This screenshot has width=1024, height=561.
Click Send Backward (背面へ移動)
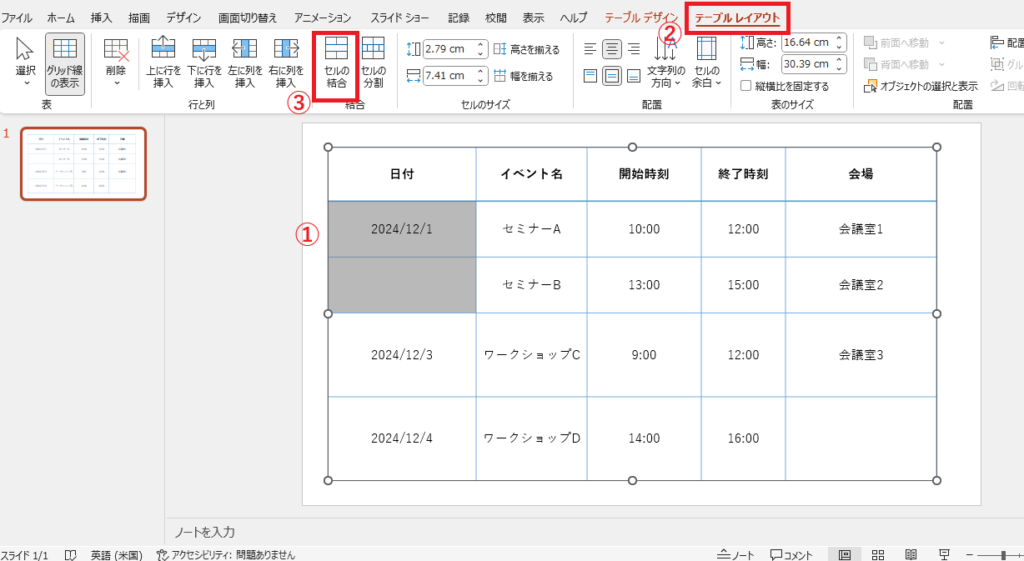(896, 64)
